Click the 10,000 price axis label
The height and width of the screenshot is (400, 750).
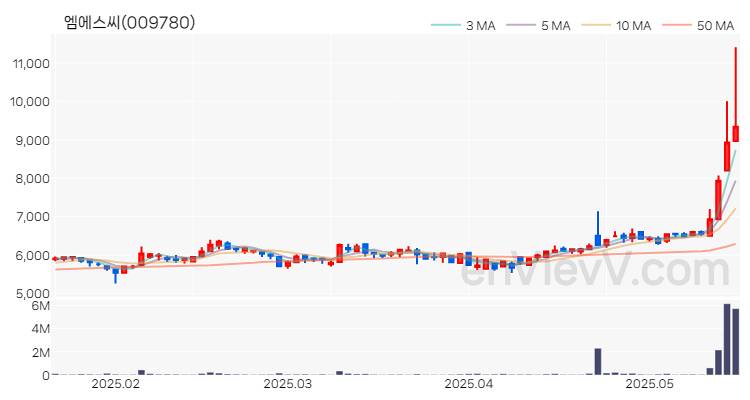click(x=30, y=101)
